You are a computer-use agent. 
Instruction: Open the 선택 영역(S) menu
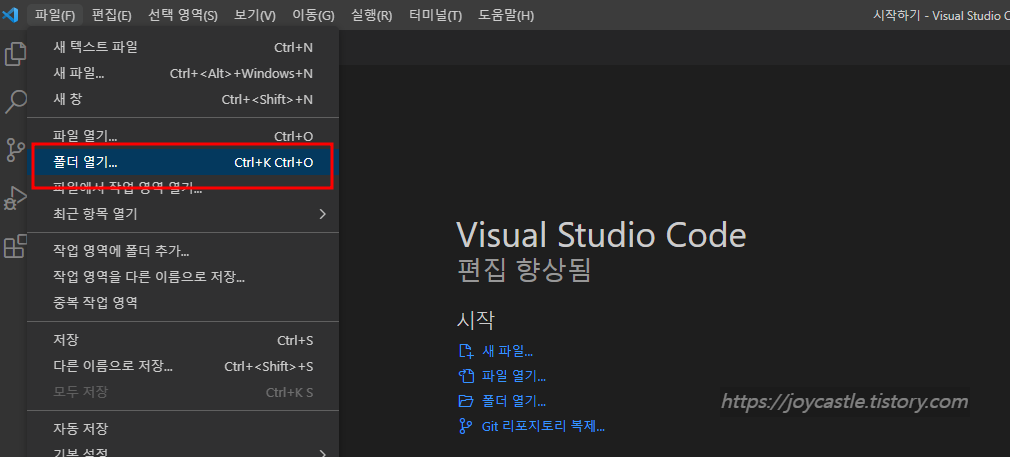click(x=183, y=15)
